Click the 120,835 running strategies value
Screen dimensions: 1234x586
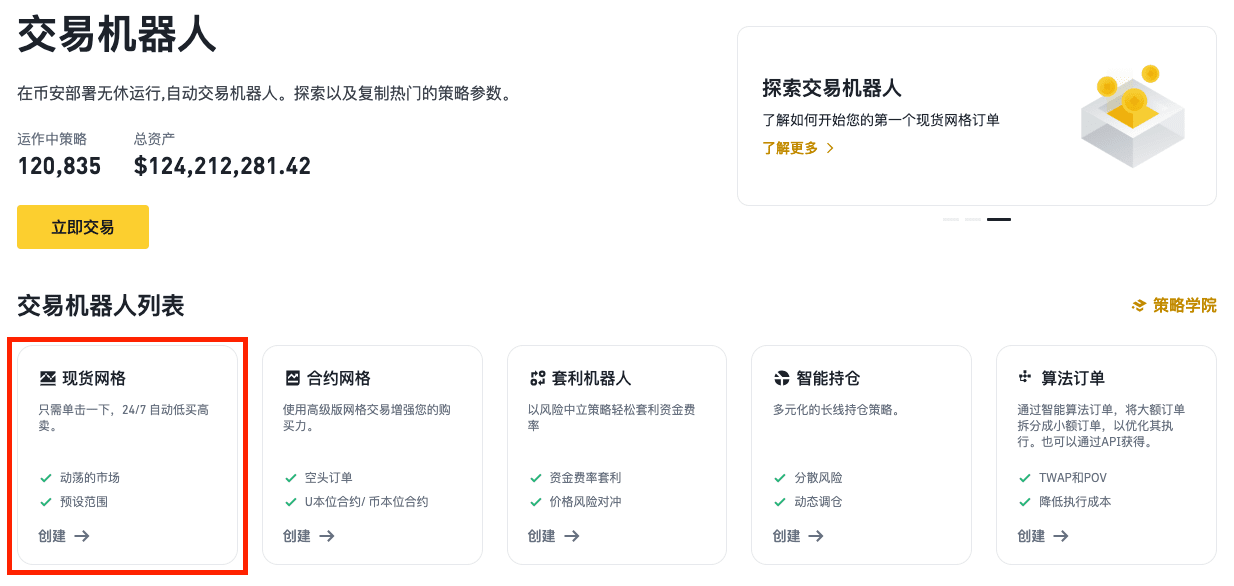coord(59,166)
